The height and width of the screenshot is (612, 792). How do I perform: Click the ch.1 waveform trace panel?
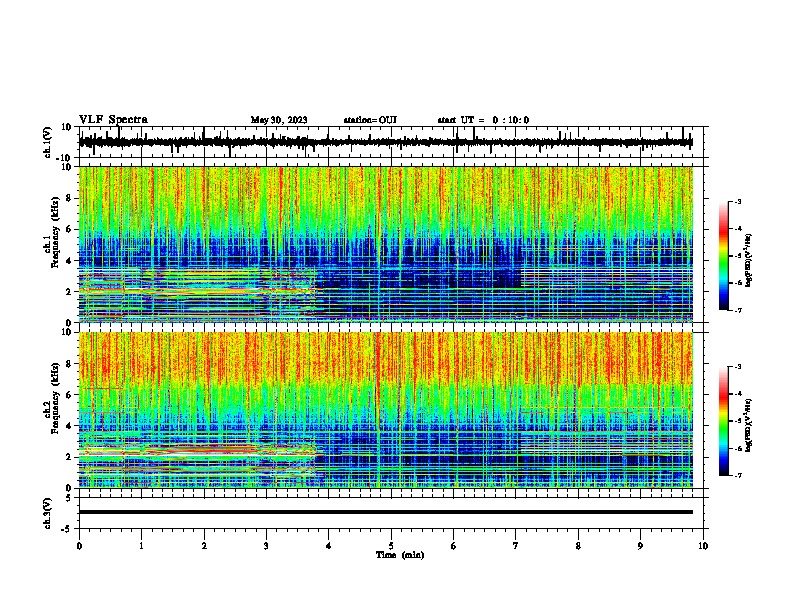[393, 142]
